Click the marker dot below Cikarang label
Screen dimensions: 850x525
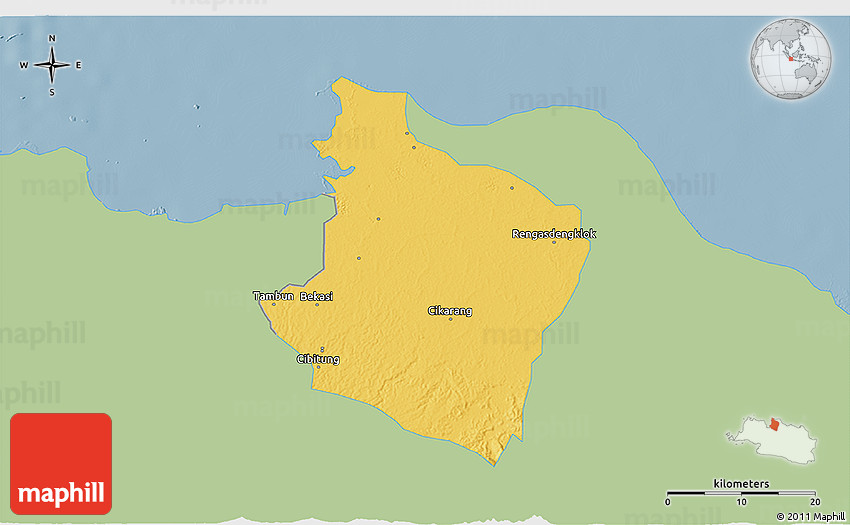click(x=451, y=319)
